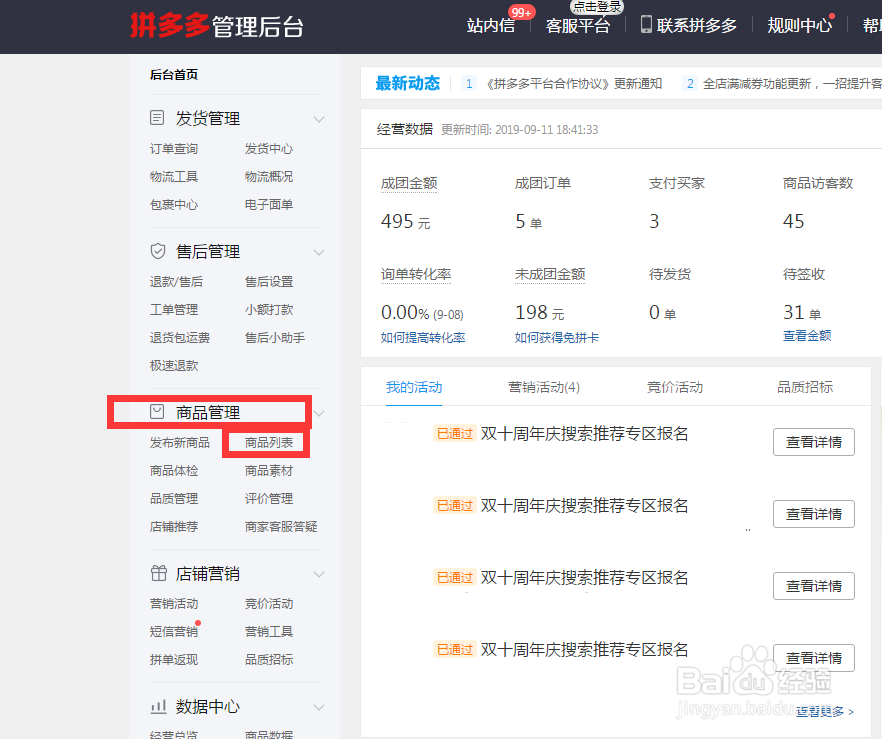Click 查看详情 for second activity row
This screenshot has height=739, width=882.
pos(814,514)
